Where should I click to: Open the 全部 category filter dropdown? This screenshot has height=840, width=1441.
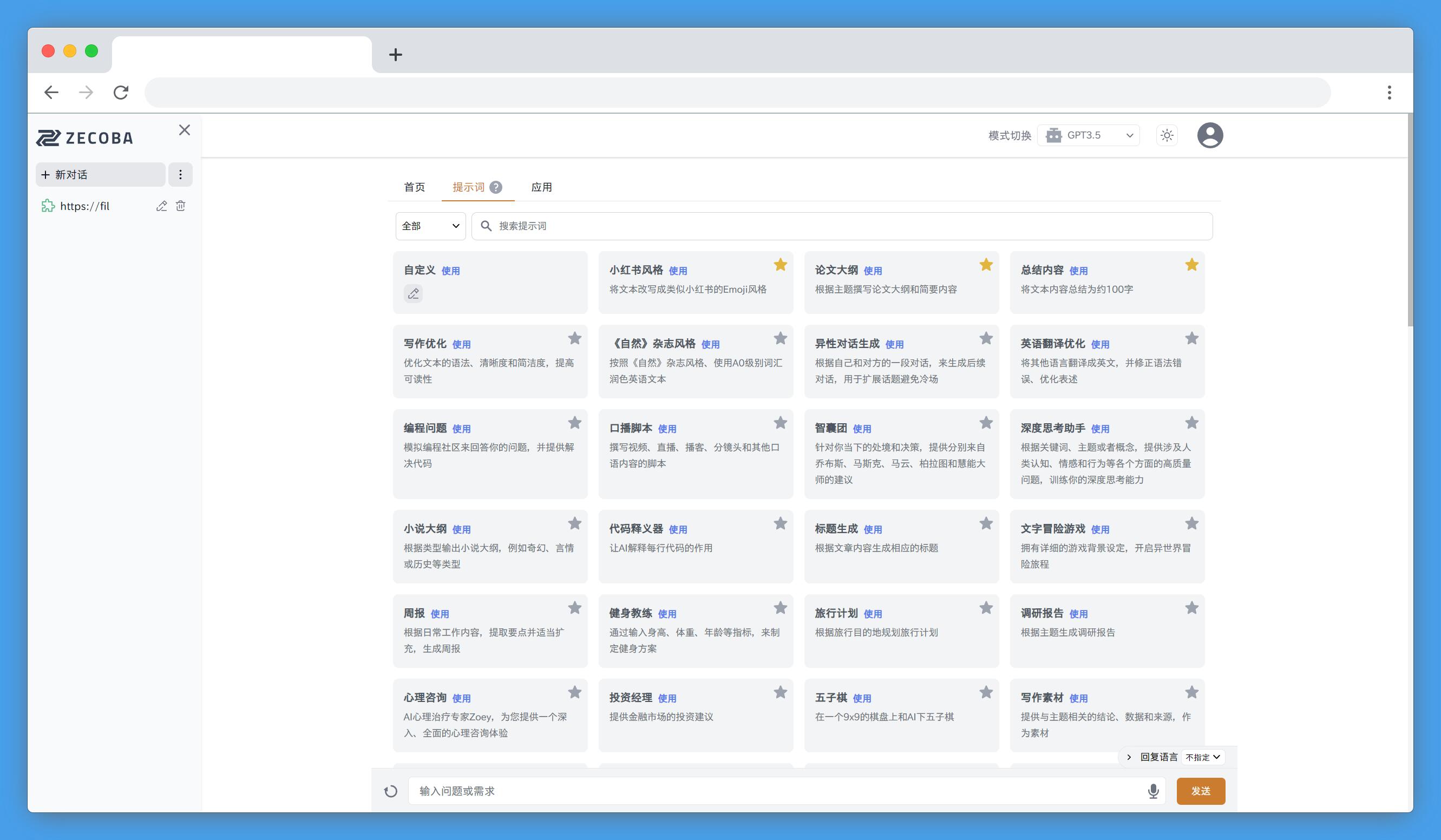click(430, 226)
